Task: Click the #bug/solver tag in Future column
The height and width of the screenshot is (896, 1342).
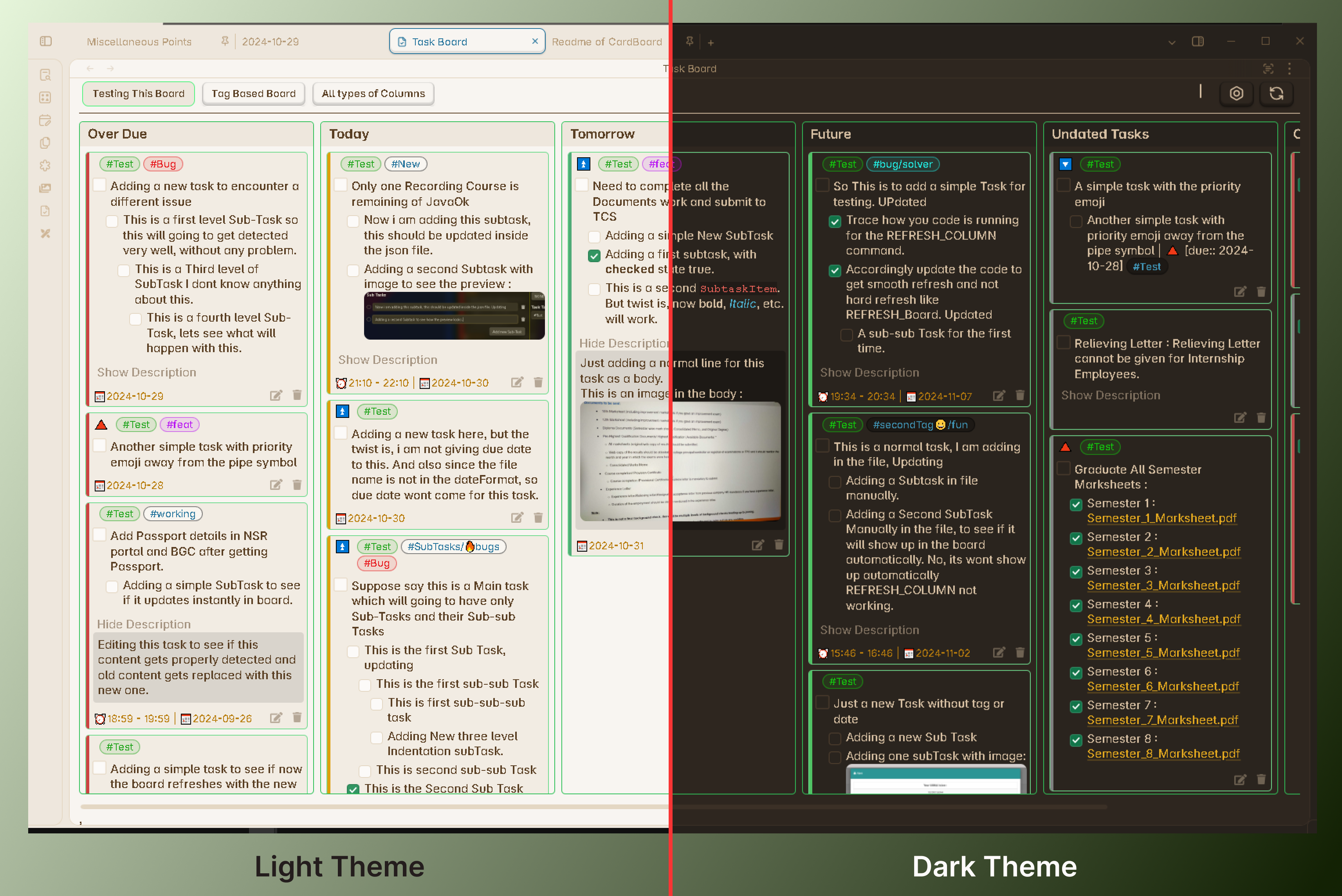Action: click(903, 164)
